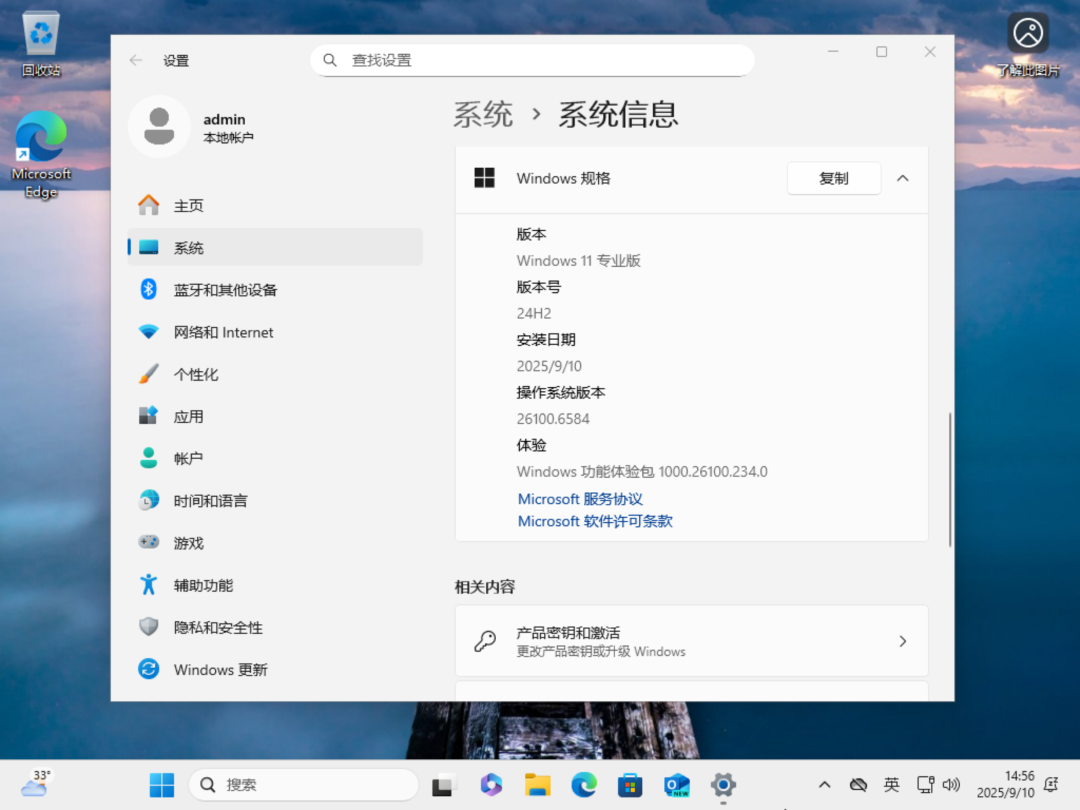This screenshot has width=1080, height=810.
Task: Click the back arrow in Settings
Action: pos(136,61)
